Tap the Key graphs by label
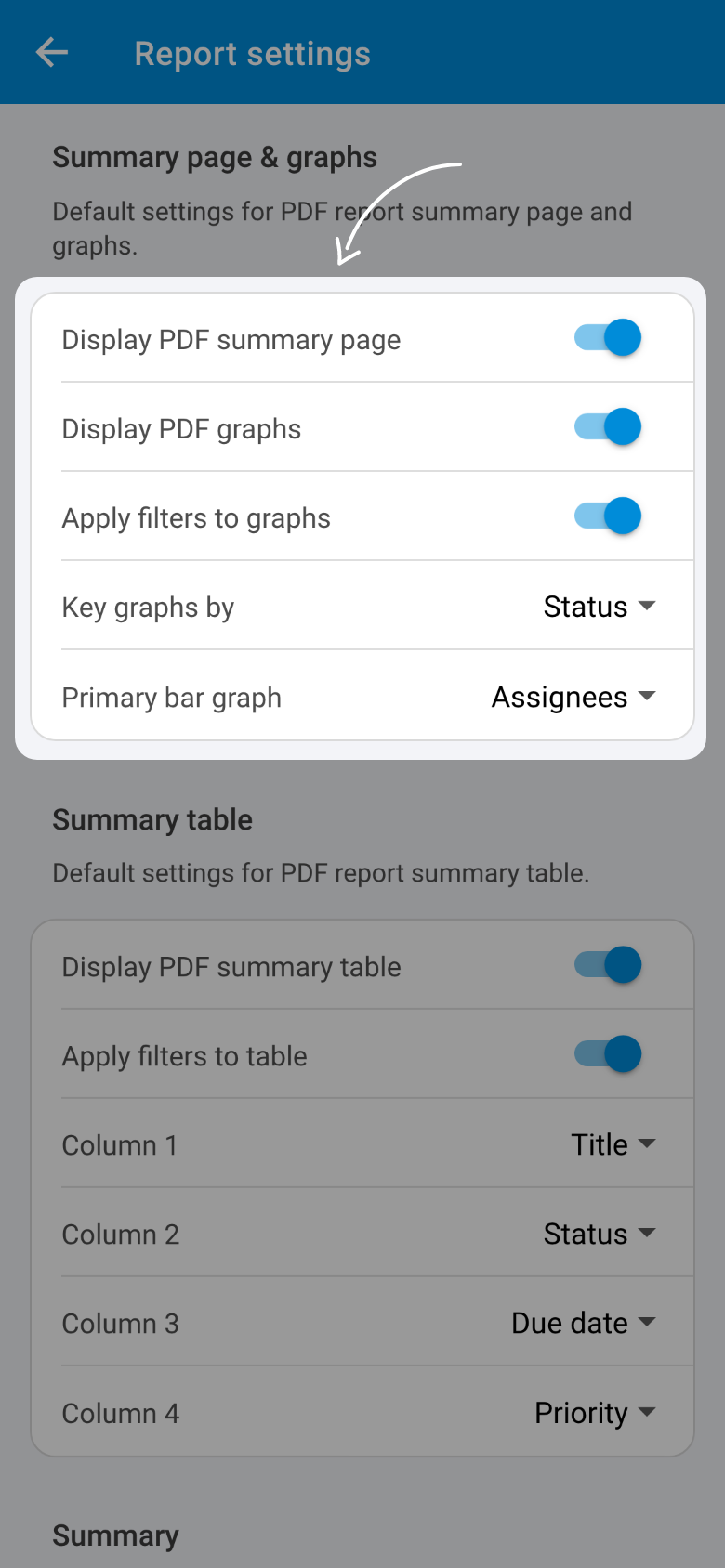Viewport: 725px width, 1568px height. coord(148,608)
